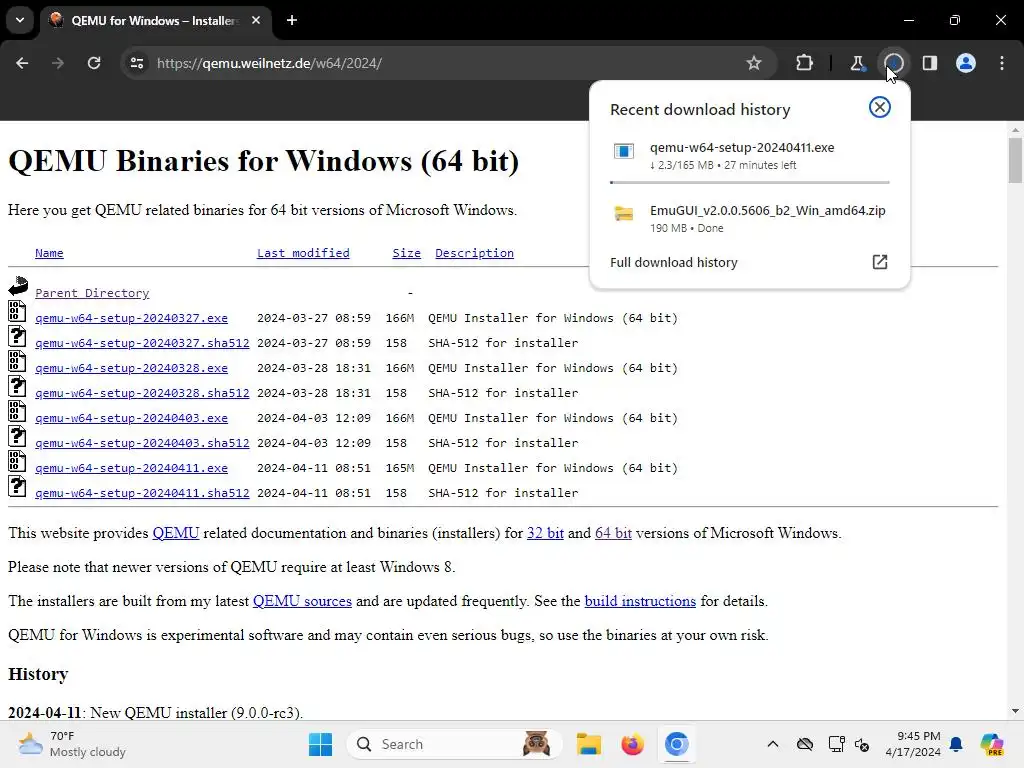
Task: Click the Downloads toolbar icon
Action: pos(894,63)
